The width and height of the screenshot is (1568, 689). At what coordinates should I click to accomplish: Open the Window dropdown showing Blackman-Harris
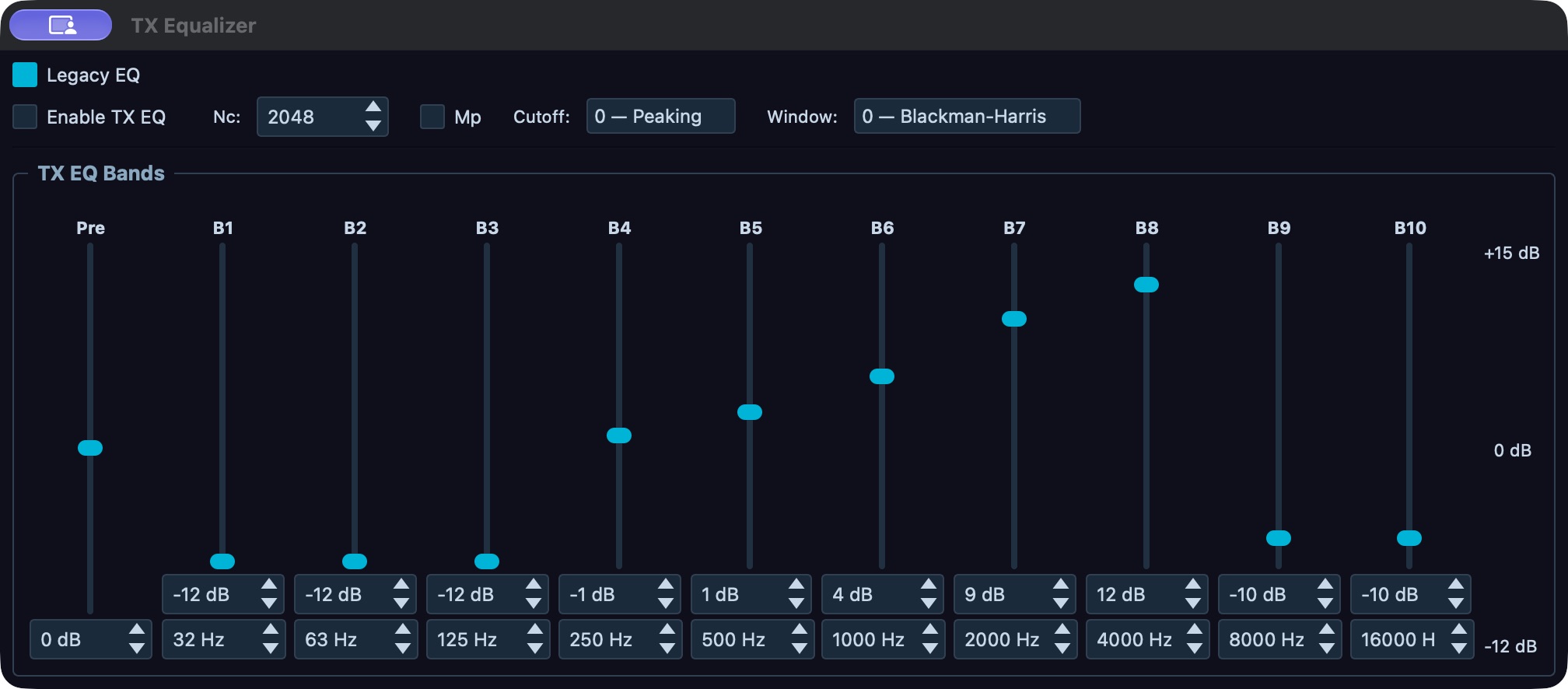(x=967, y=116)
